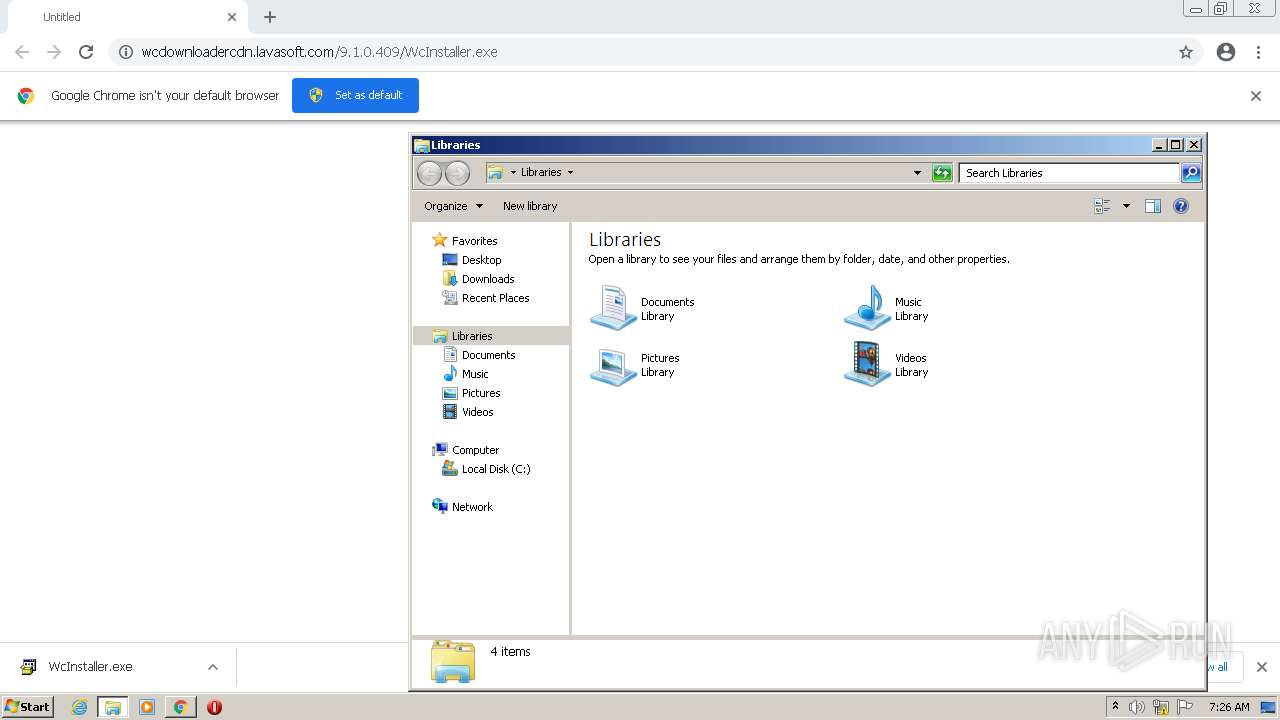Click the site information icon in address bar
The image size is (1280, 720).
[x=126, y=52]
